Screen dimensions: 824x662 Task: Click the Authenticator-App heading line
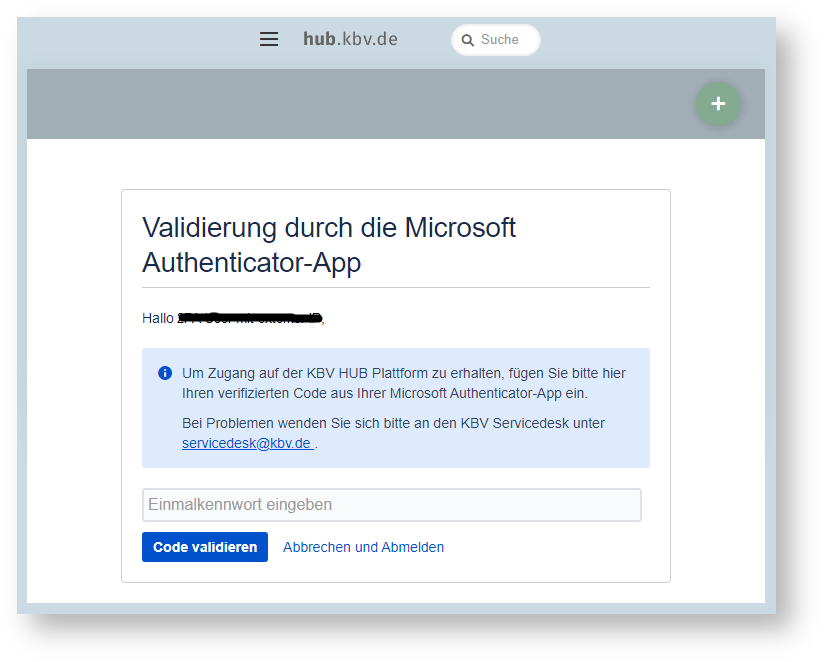click(x=251, y=263)
